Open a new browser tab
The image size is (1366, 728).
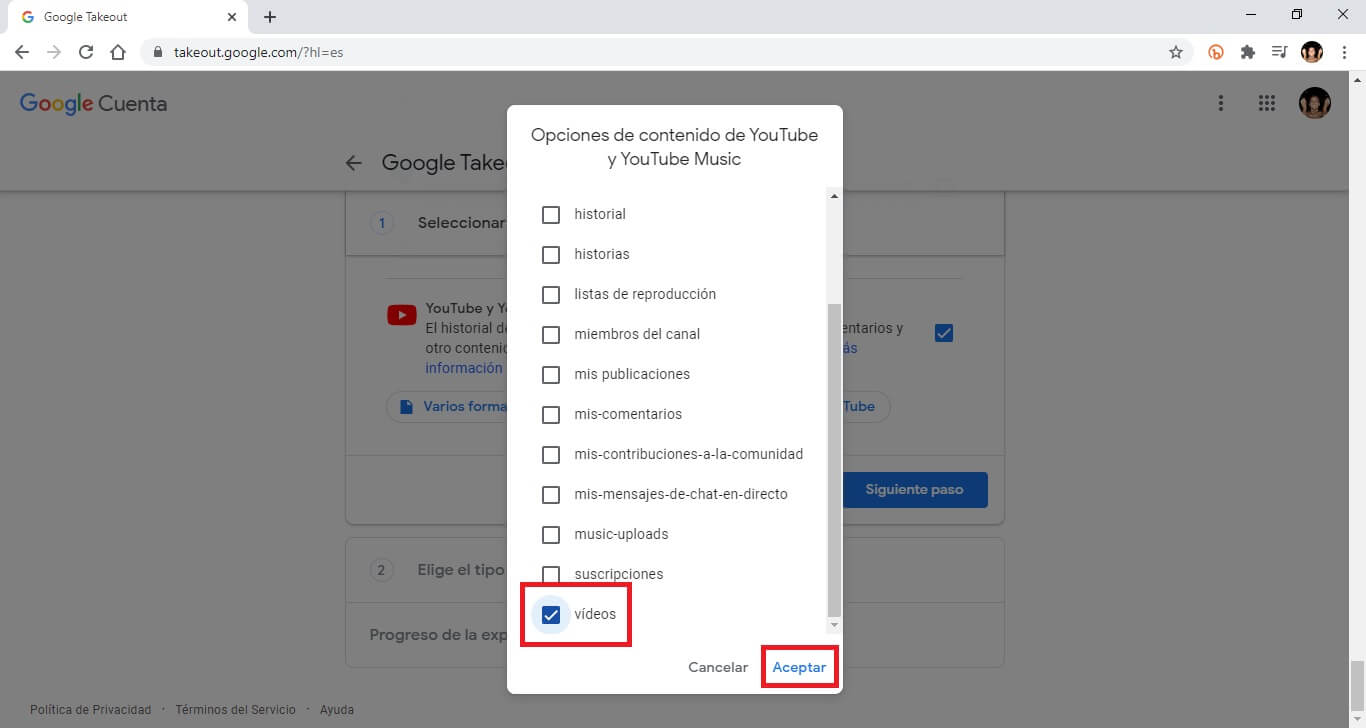[x=270, y=17]
